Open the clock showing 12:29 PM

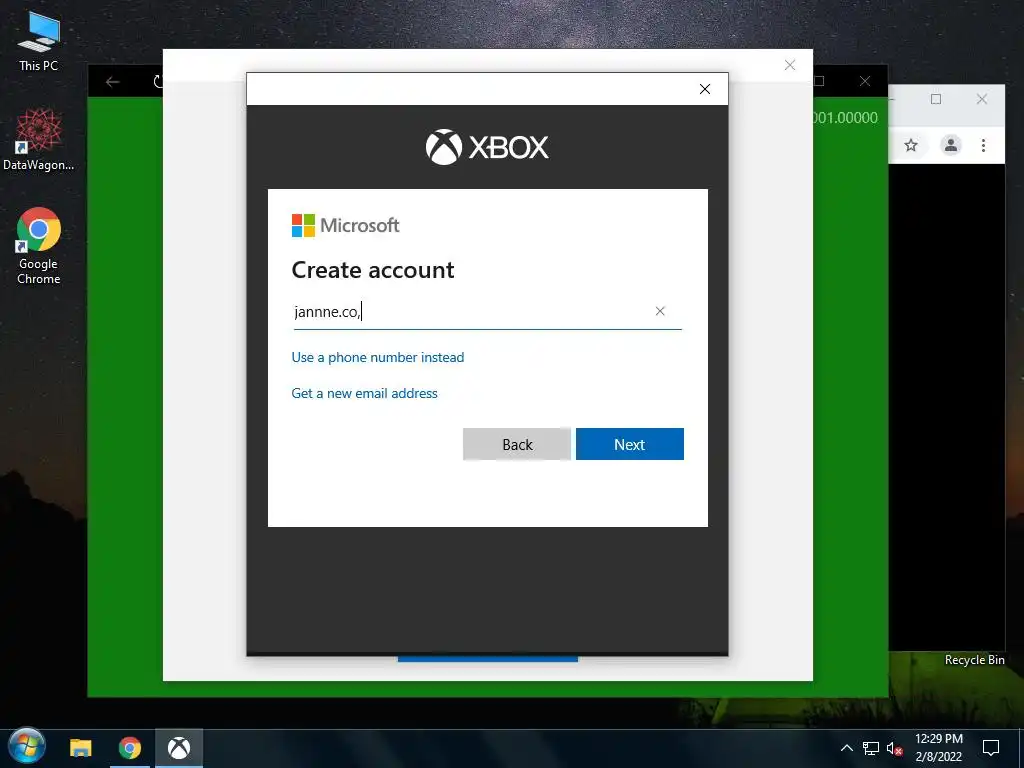click(x=938, y=748)
